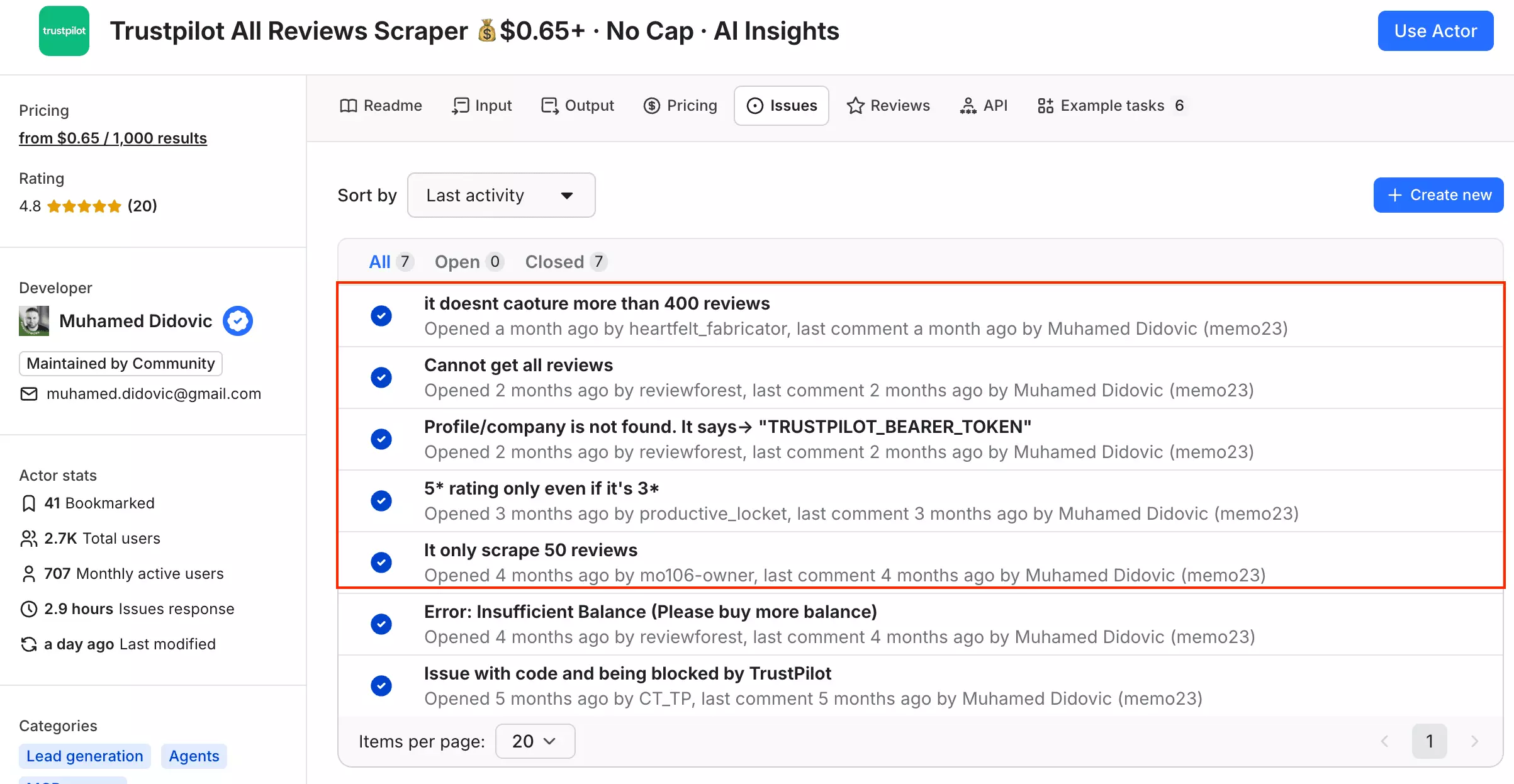Select the Issues tab
Image resolution: width=1514 pixels, height=784 pixels.
pos(782,105)
